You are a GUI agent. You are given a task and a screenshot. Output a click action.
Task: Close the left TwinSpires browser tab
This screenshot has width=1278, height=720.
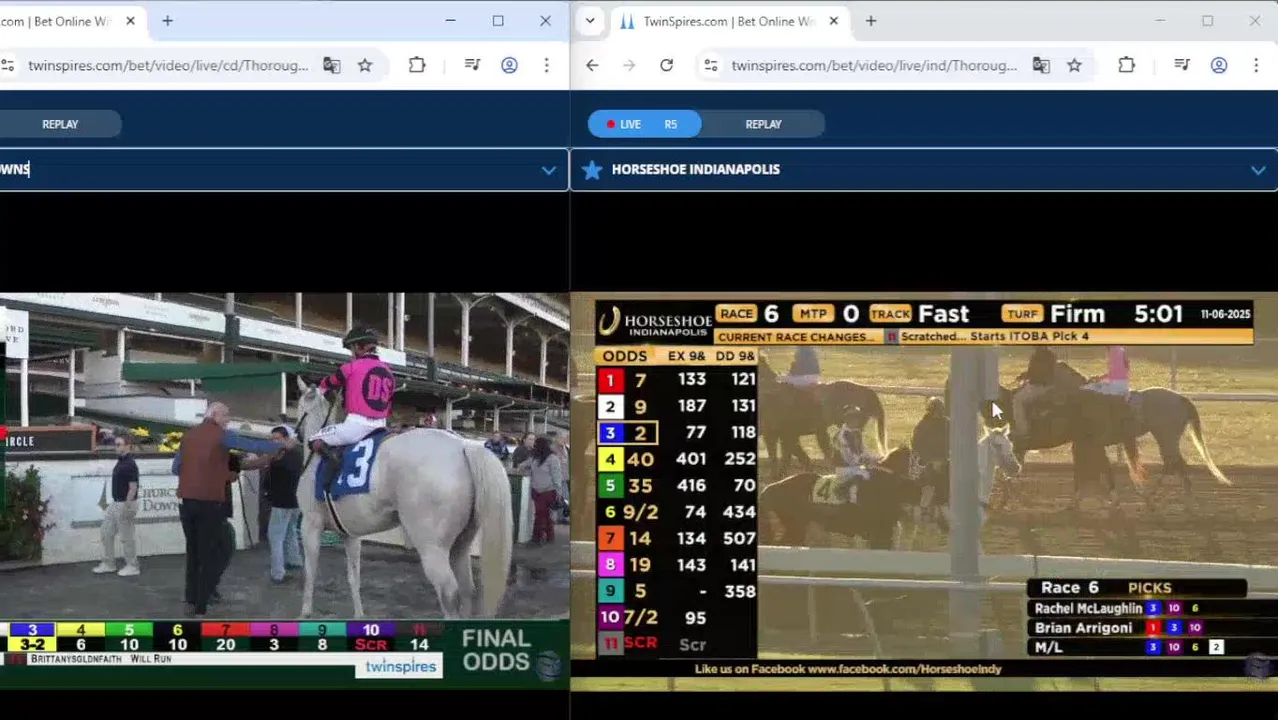pyautogui.click(x=130, y=21)
